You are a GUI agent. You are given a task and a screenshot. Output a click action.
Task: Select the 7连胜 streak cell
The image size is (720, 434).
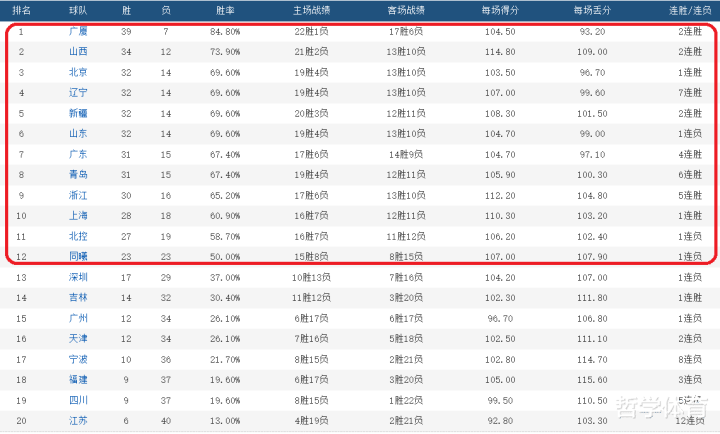pyautogui.click(x=690, y=93)
